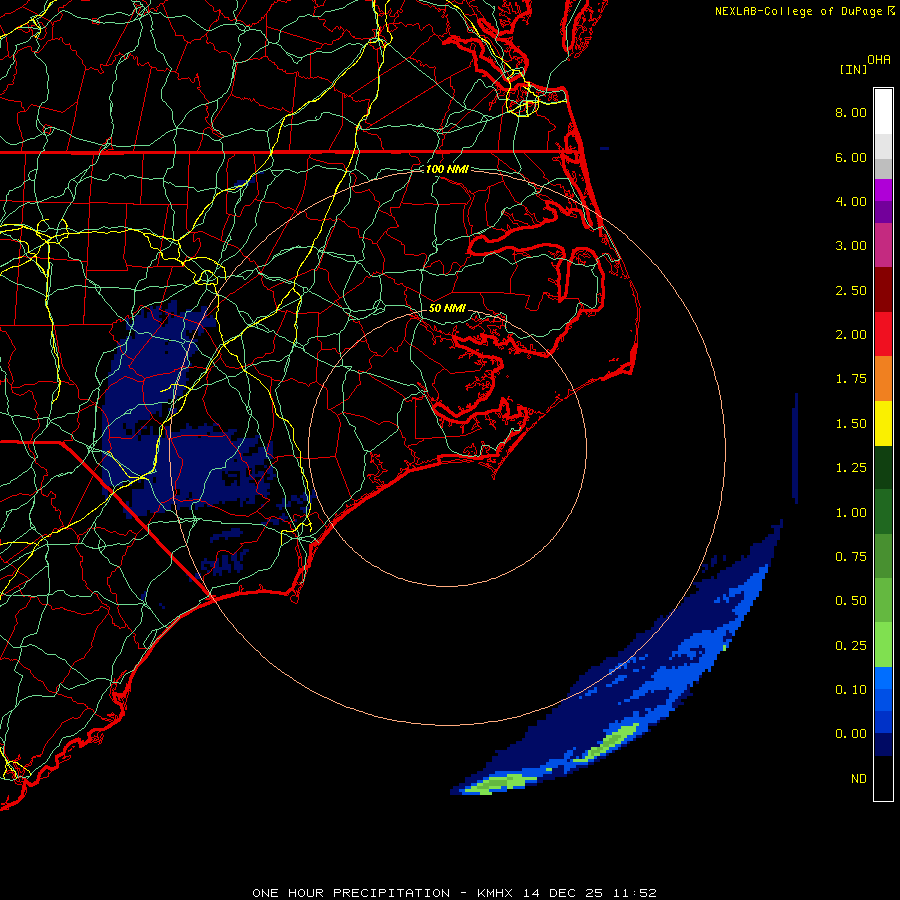The image size is (900, 900).
Task: Select the 1.50 legend value
Action: (x=851, y=424)
